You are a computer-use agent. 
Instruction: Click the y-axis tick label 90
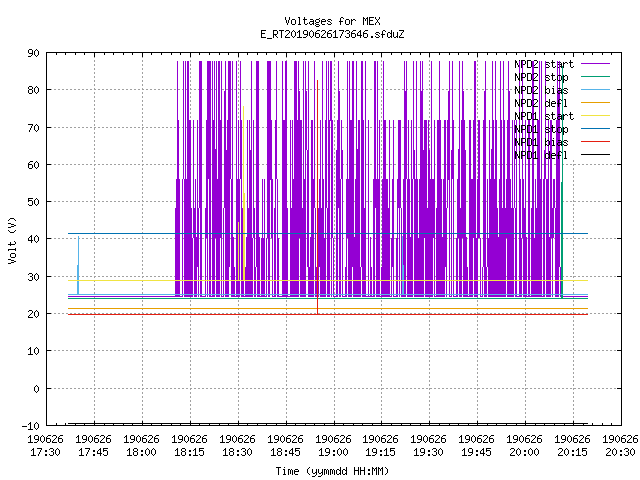point(33,53)
